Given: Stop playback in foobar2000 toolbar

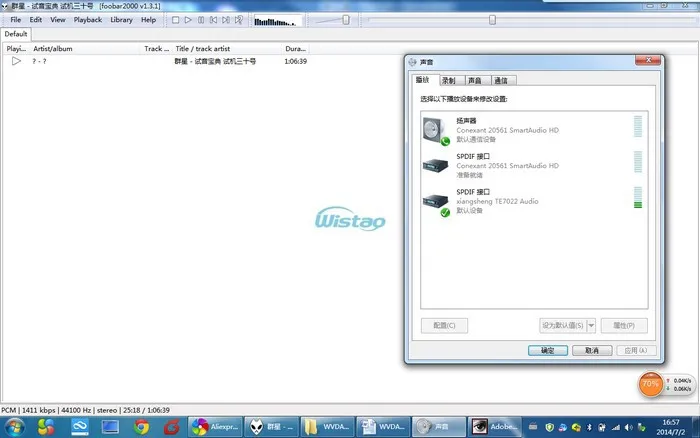Looking at the screenshot, I should point(175,20).
